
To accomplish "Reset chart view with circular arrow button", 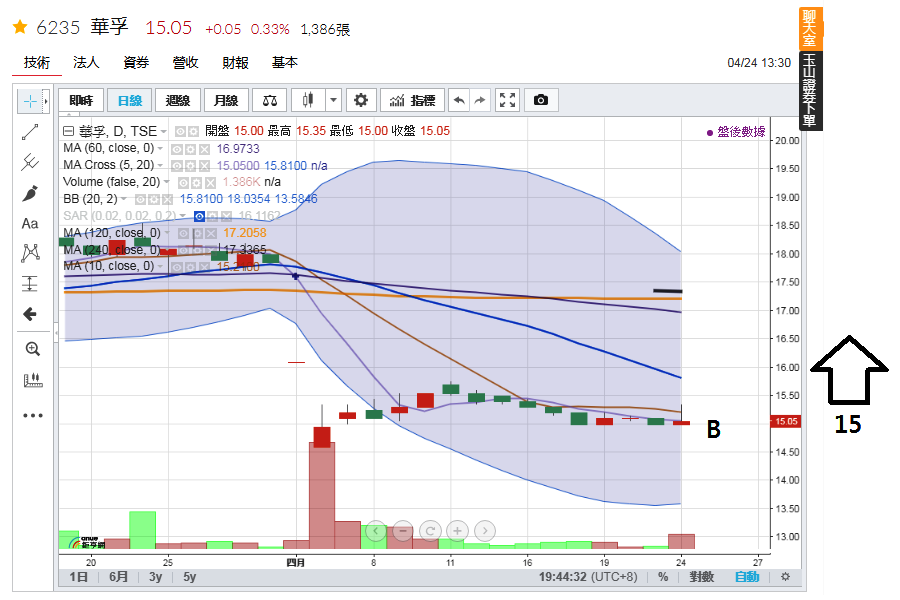I will (430, 531).
